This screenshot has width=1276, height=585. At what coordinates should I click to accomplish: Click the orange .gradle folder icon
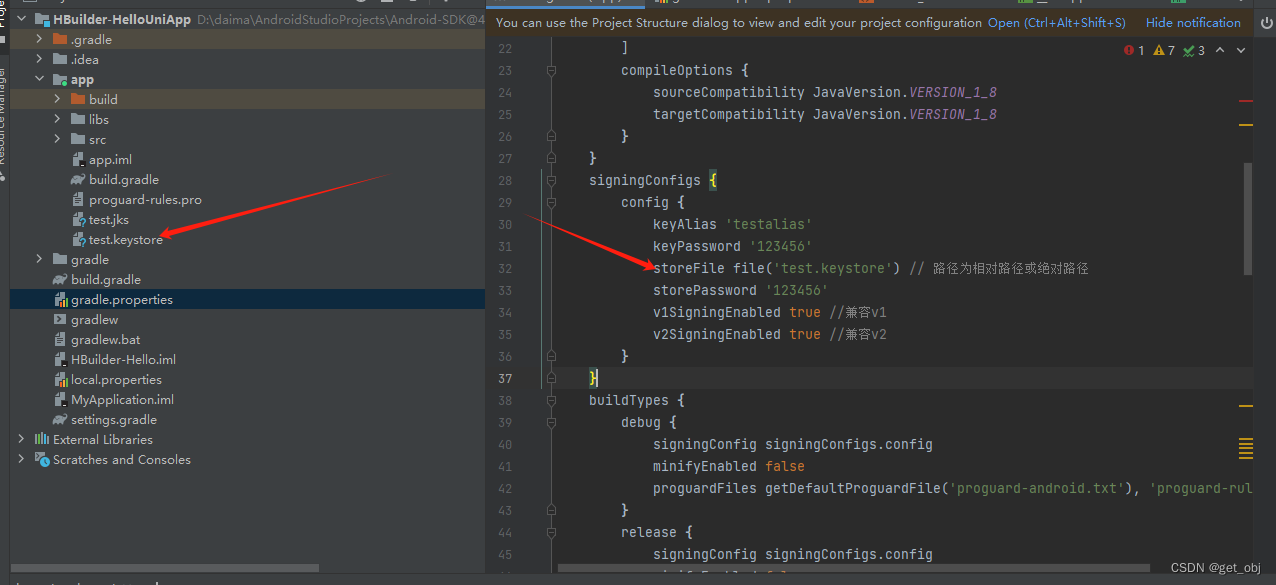(x=60, y=40)
